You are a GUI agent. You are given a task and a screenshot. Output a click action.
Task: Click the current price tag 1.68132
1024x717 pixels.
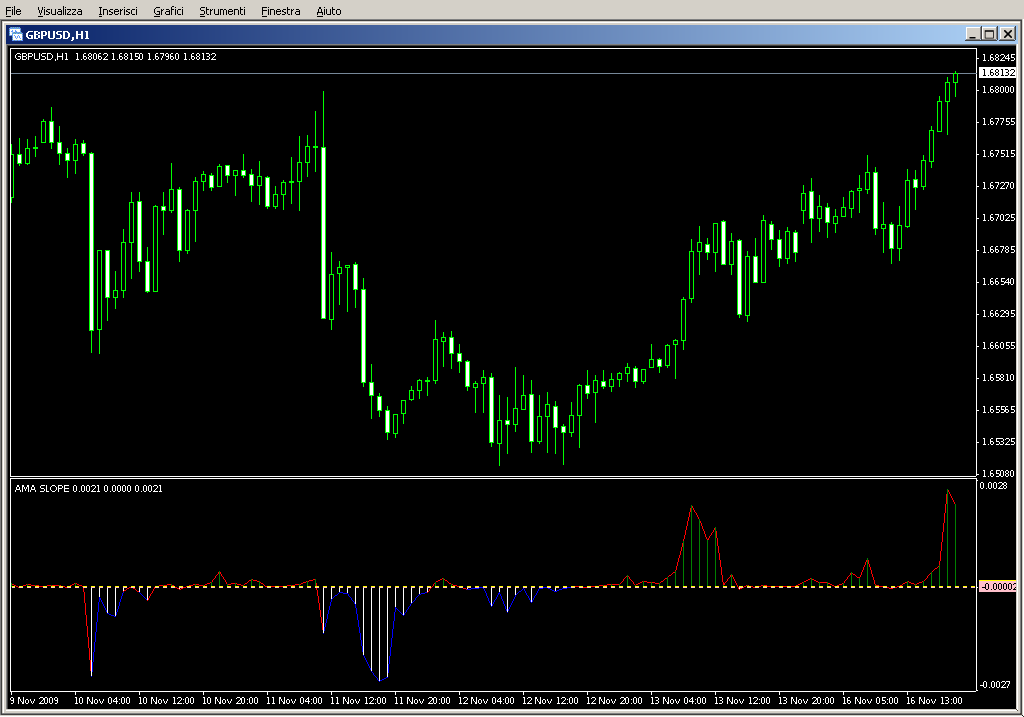click(x=997, y=73)
